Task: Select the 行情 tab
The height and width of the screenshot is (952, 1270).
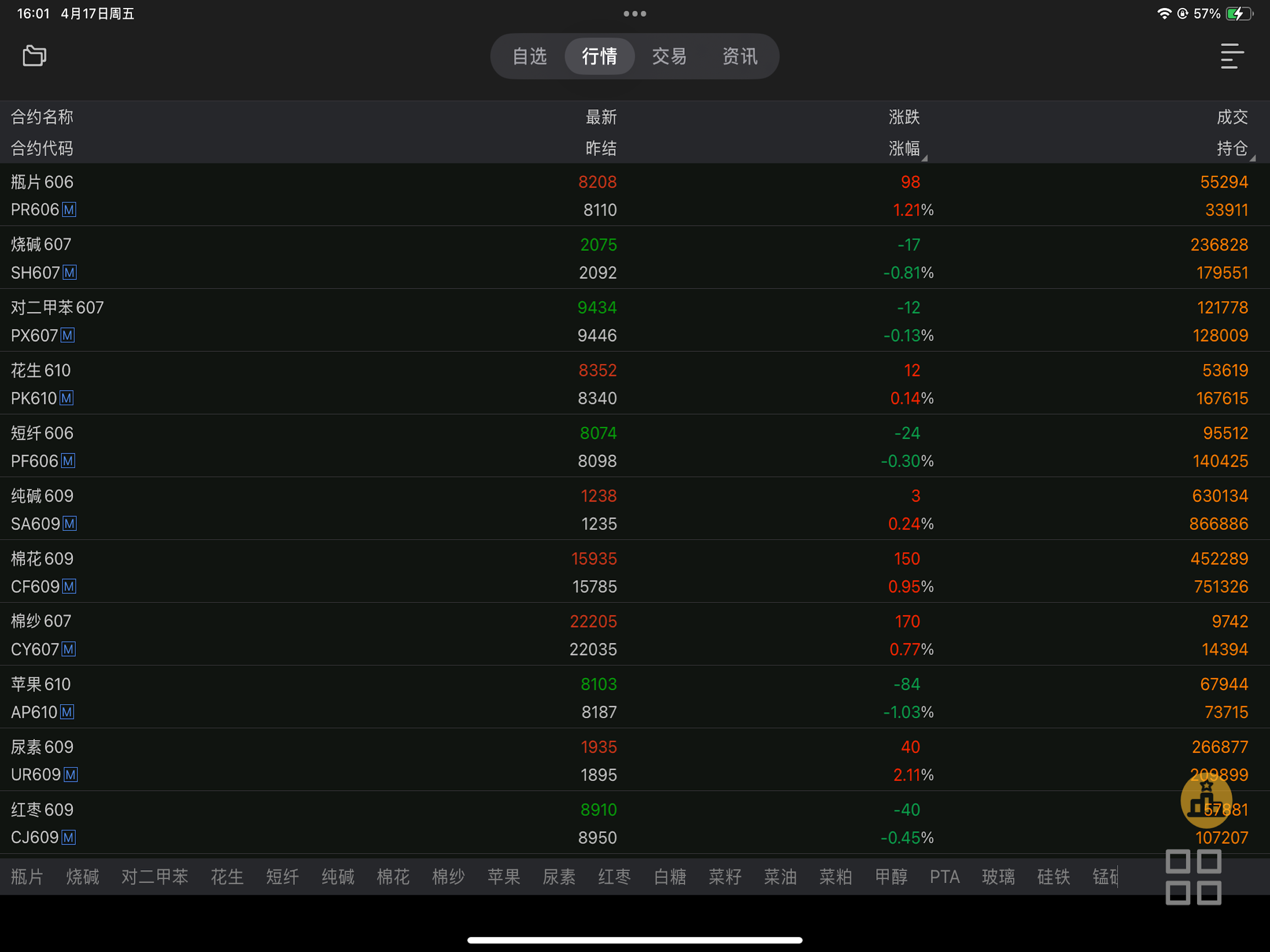Action: pos(599,56)
